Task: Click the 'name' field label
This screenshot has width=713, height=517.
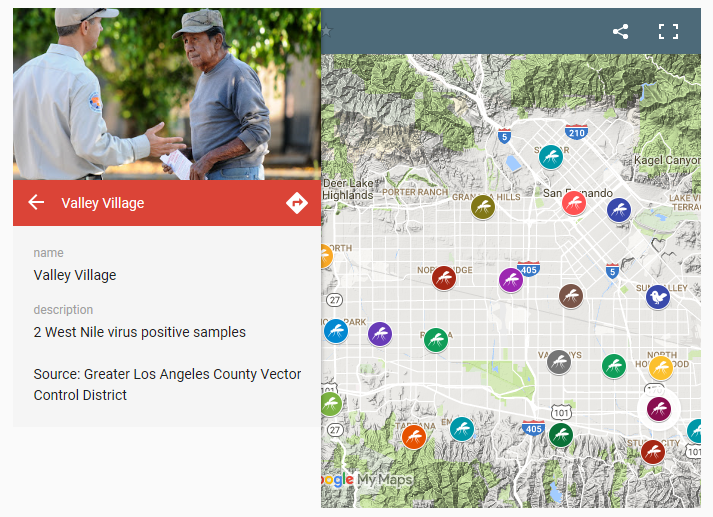Action: point(49,253)
